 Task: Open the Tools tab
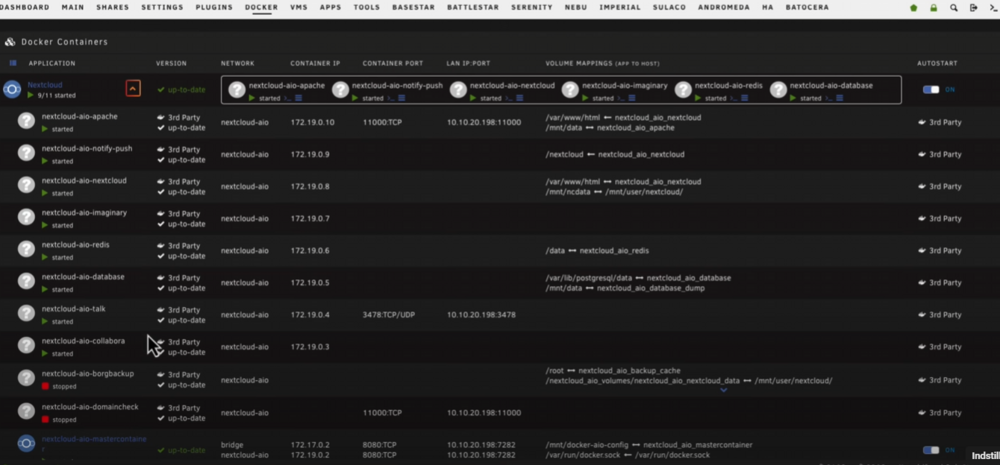(x=367, y=7)
